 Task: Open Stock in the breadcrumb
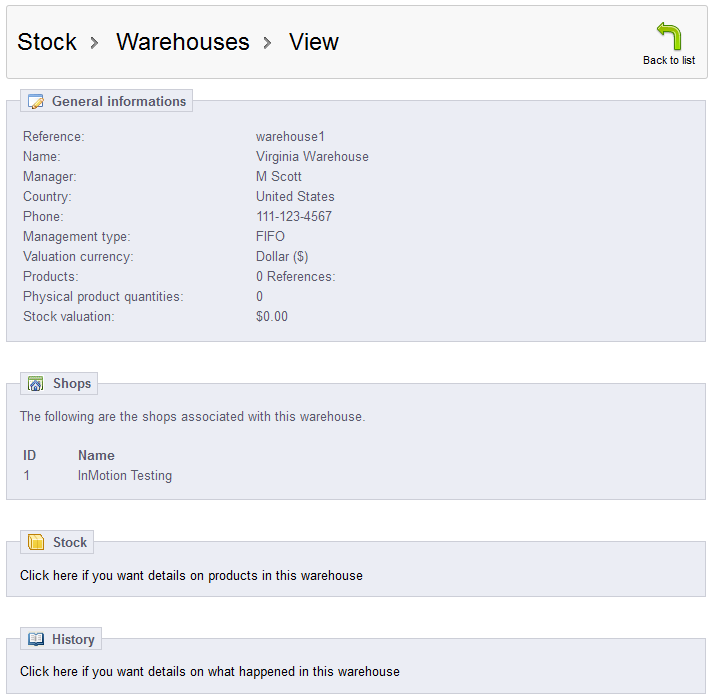[x=47, y=42]
